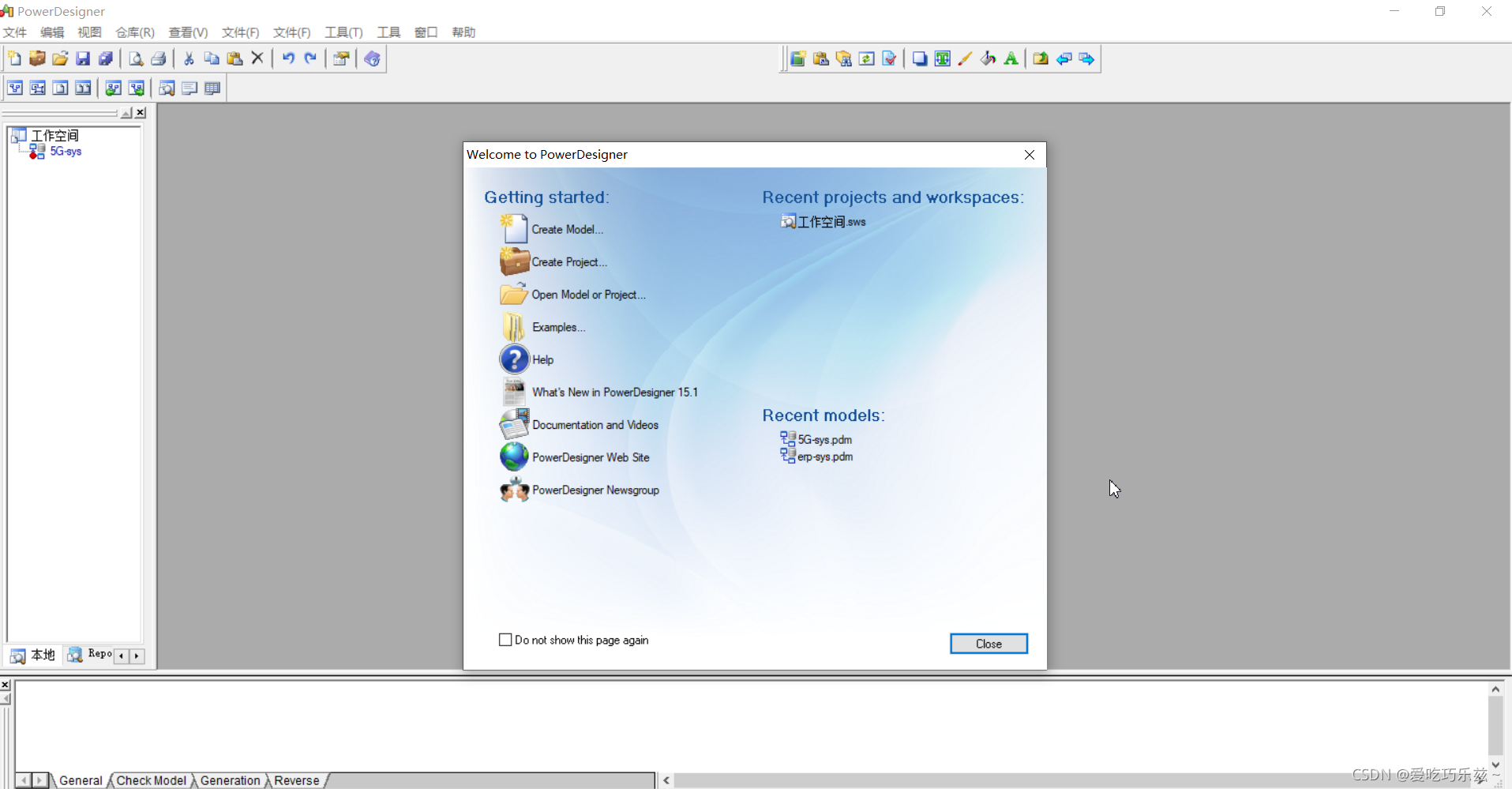Open recent workspace 工作空间.sws
Image resolution: width=1512 pixels, height=789 pixels.
pyautogui.click(x=831, y=222)
